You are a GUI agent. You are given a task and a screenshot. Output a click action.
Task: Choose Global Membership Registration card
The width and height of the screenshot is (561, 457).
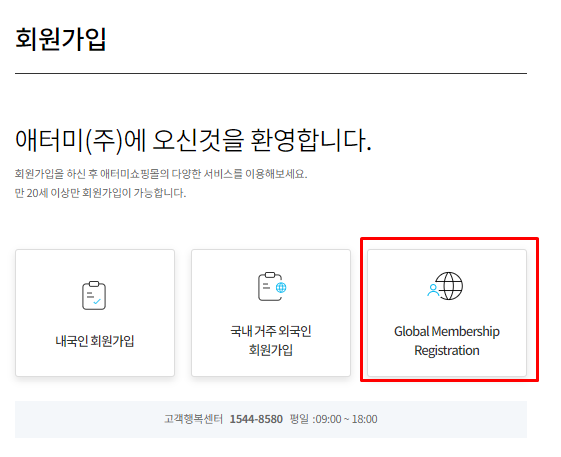click(447, 313)
